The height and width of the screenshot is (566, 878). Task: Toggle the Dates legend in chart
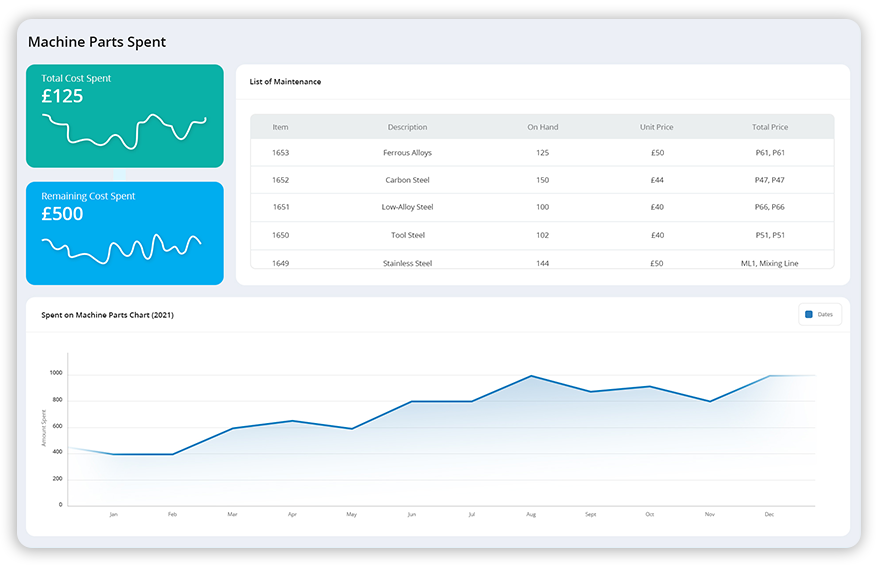tap(820, 315)
